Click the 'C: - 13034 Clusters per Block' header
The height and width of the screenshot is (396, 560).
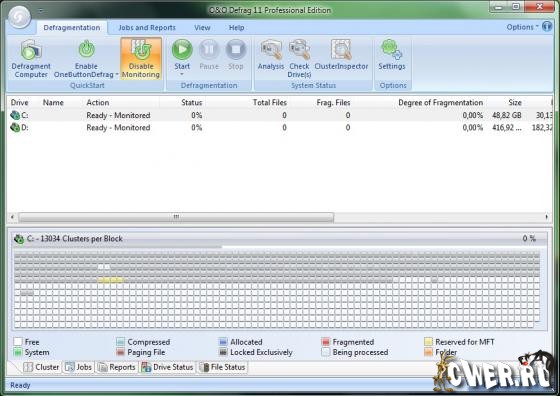[x=75, y=239]
